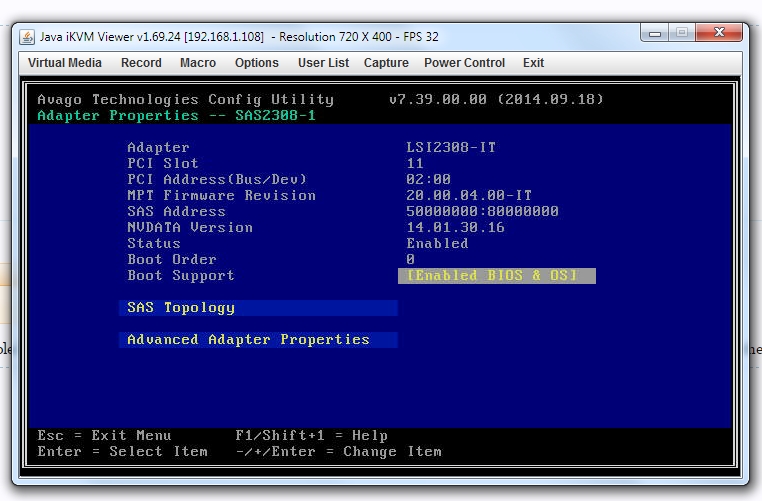Click the F1/Shift+1 = Help hint
This screenshot has height=501, width=762.
pos(312,435)
